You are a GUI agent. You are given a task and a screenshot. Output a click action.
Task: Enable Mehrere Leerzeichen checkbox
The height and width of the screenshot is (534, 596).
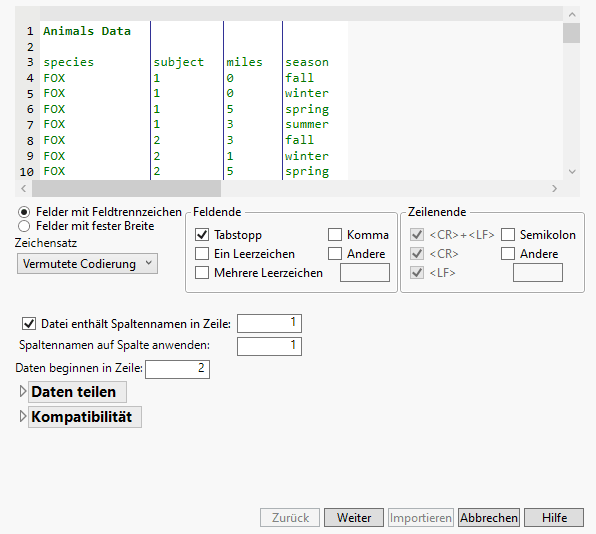202,273
